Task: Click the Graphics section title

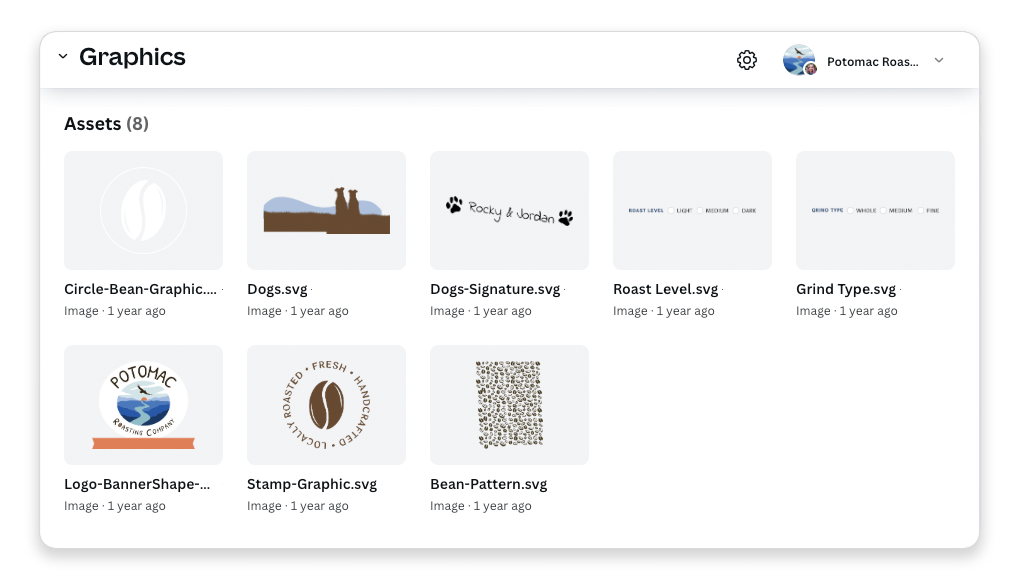Action: tap(132, 57)
